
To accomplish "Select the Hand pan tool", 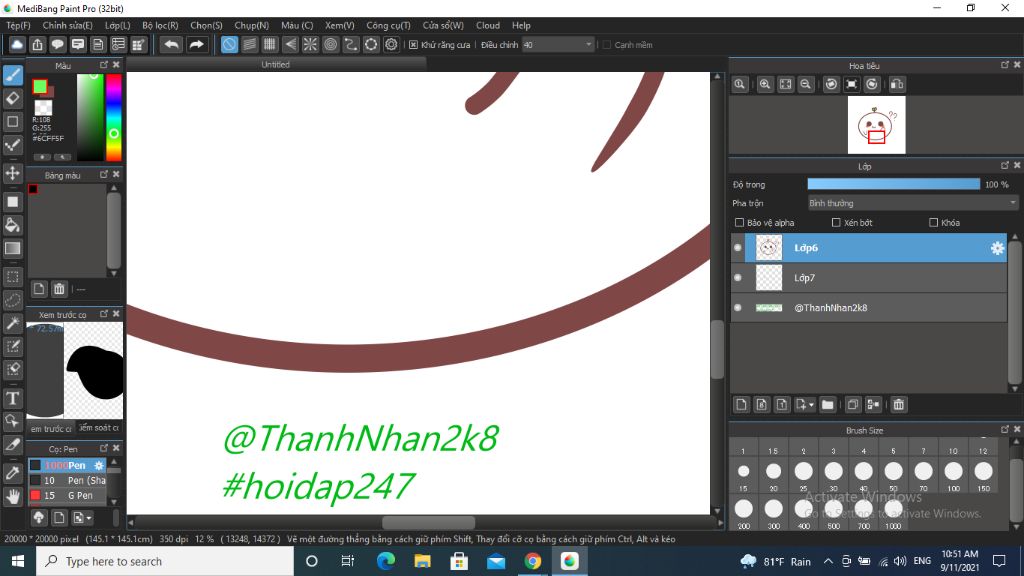I will 13,496.
